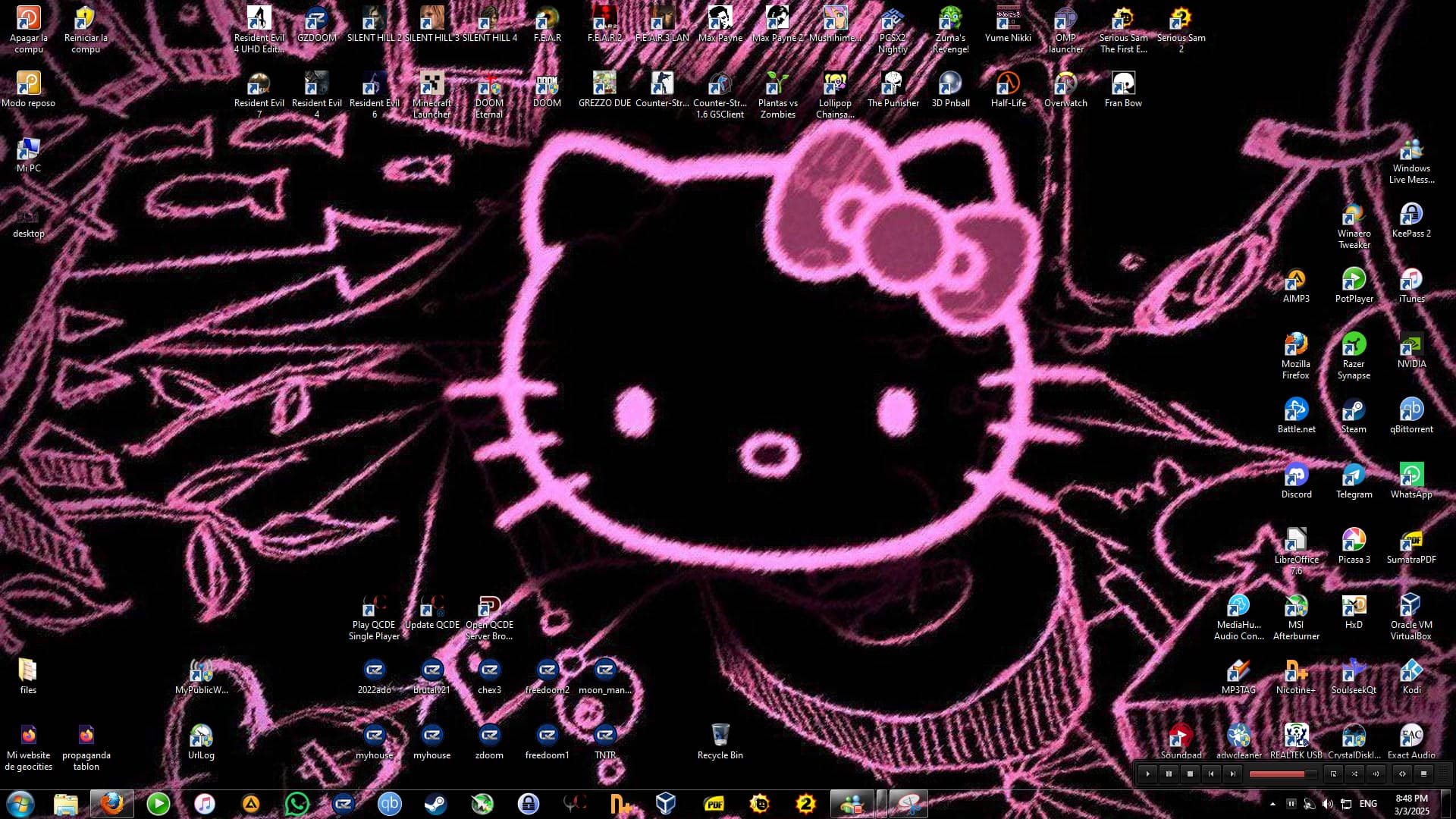This screenshot has height=819, width=1456.
Task: Open the GREZZO DUE icon
Action: pos(604,89)
